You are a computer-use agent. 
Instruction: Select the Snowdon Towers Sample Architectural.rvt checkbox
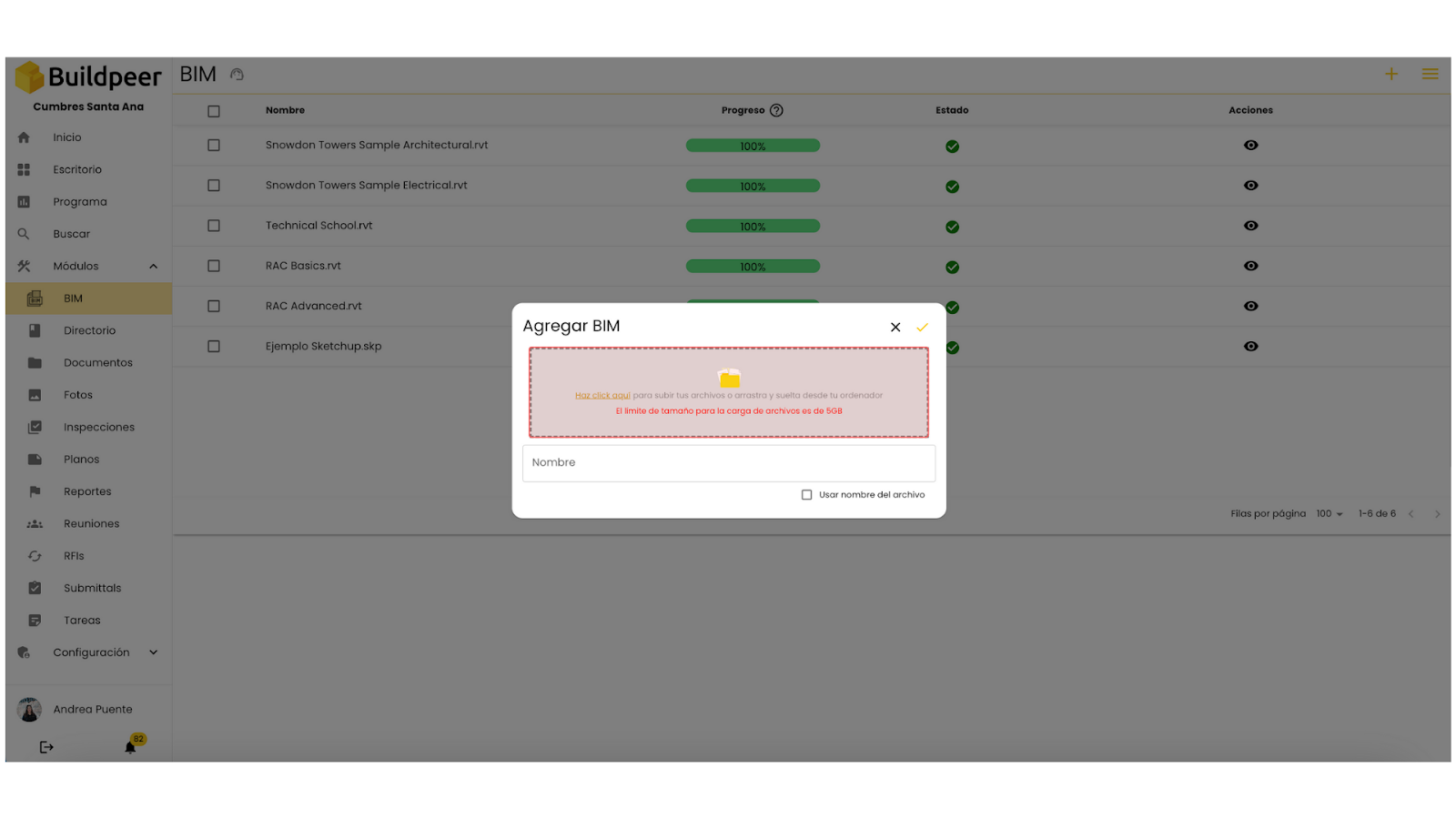[x=214, y=146]
